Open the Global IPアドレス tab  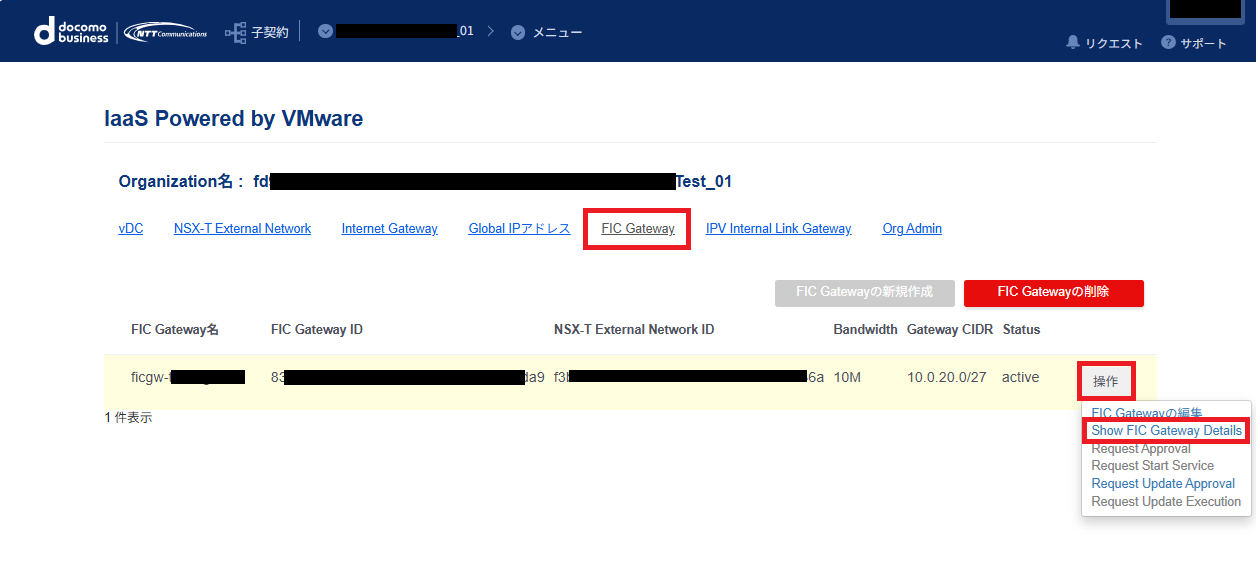(x=519, y=229)
